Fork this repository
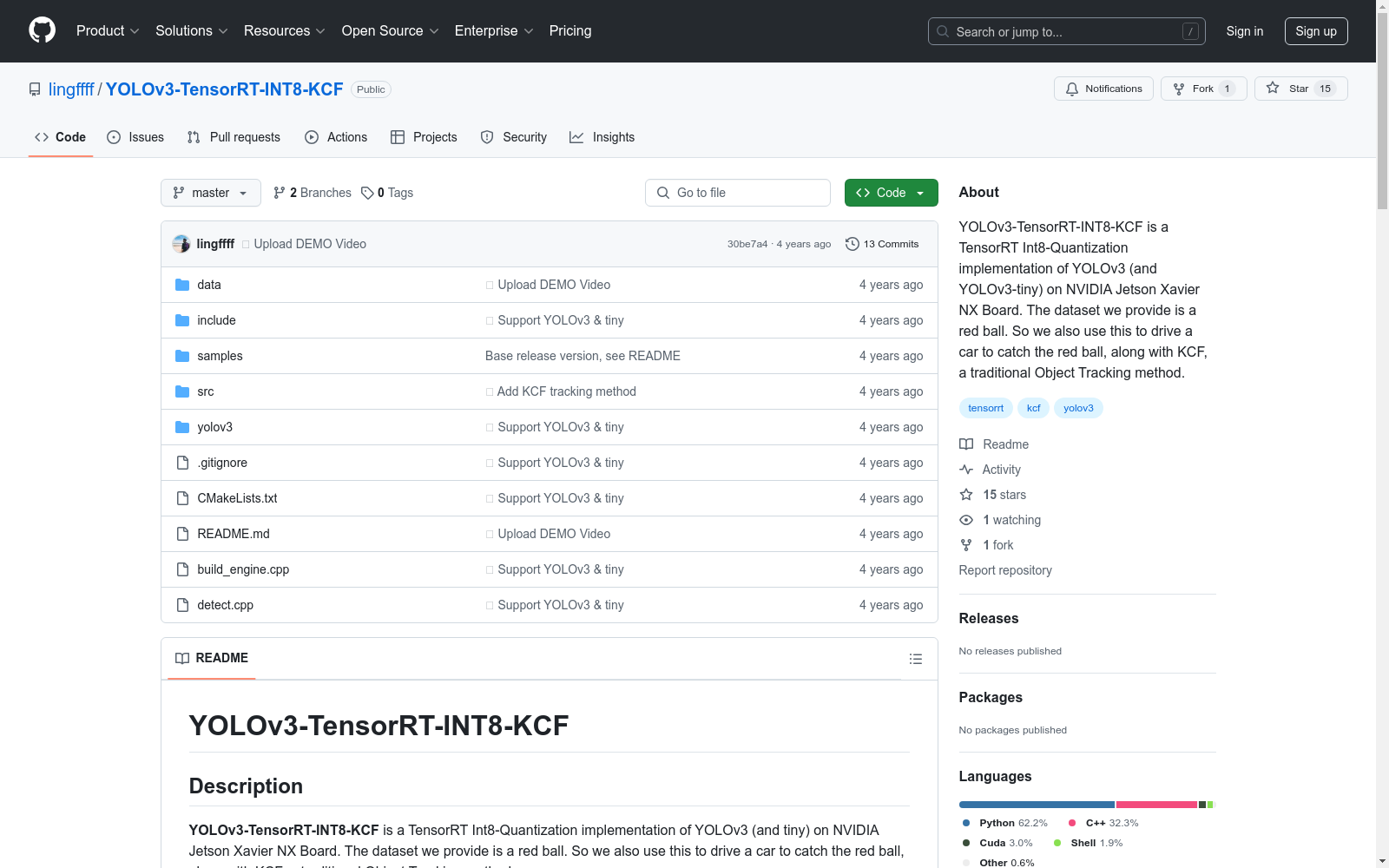 click(x=1203, y=89)
